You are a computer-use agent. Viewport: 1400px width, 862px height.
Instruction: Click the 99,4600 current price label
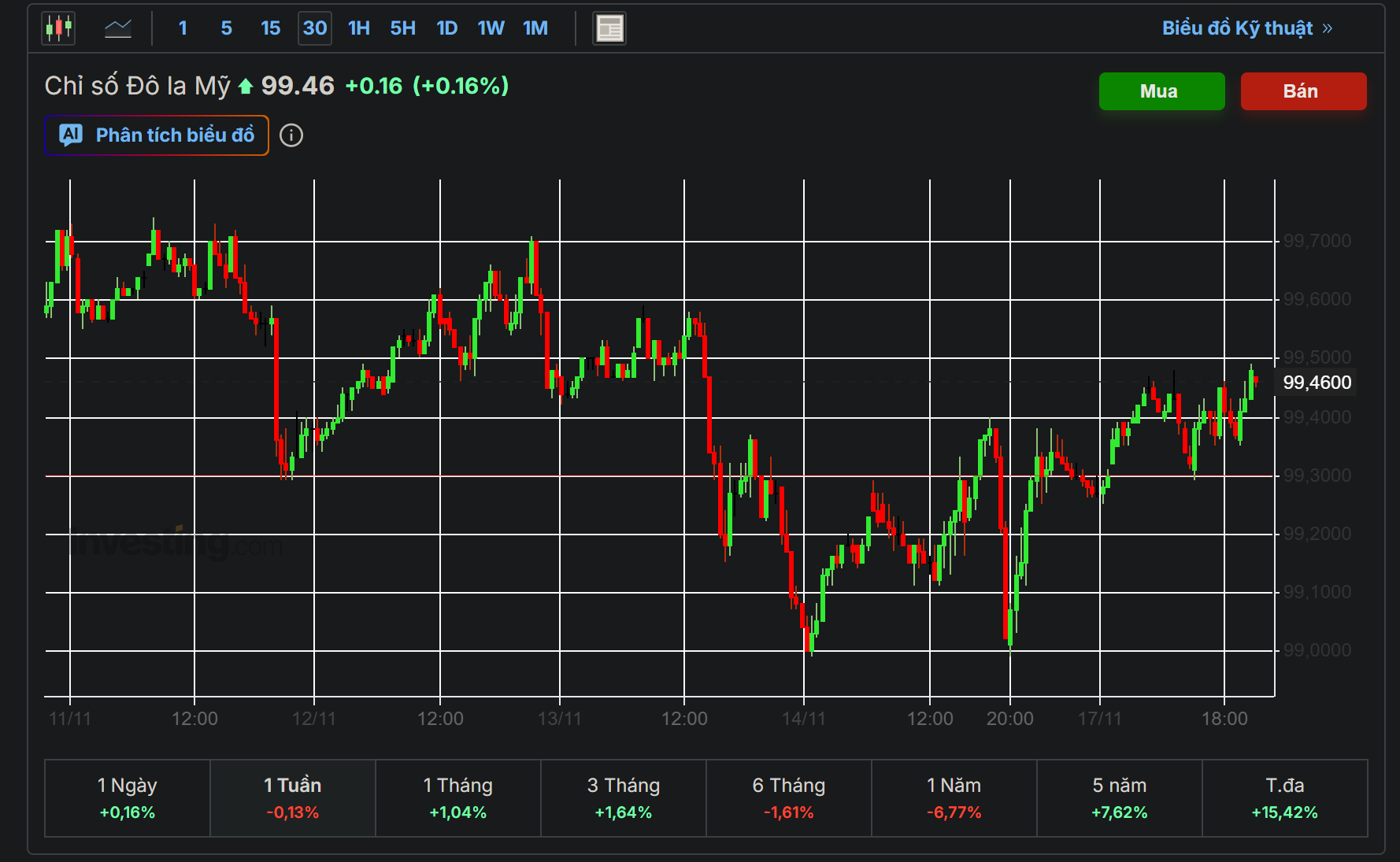click(1317, 383)
